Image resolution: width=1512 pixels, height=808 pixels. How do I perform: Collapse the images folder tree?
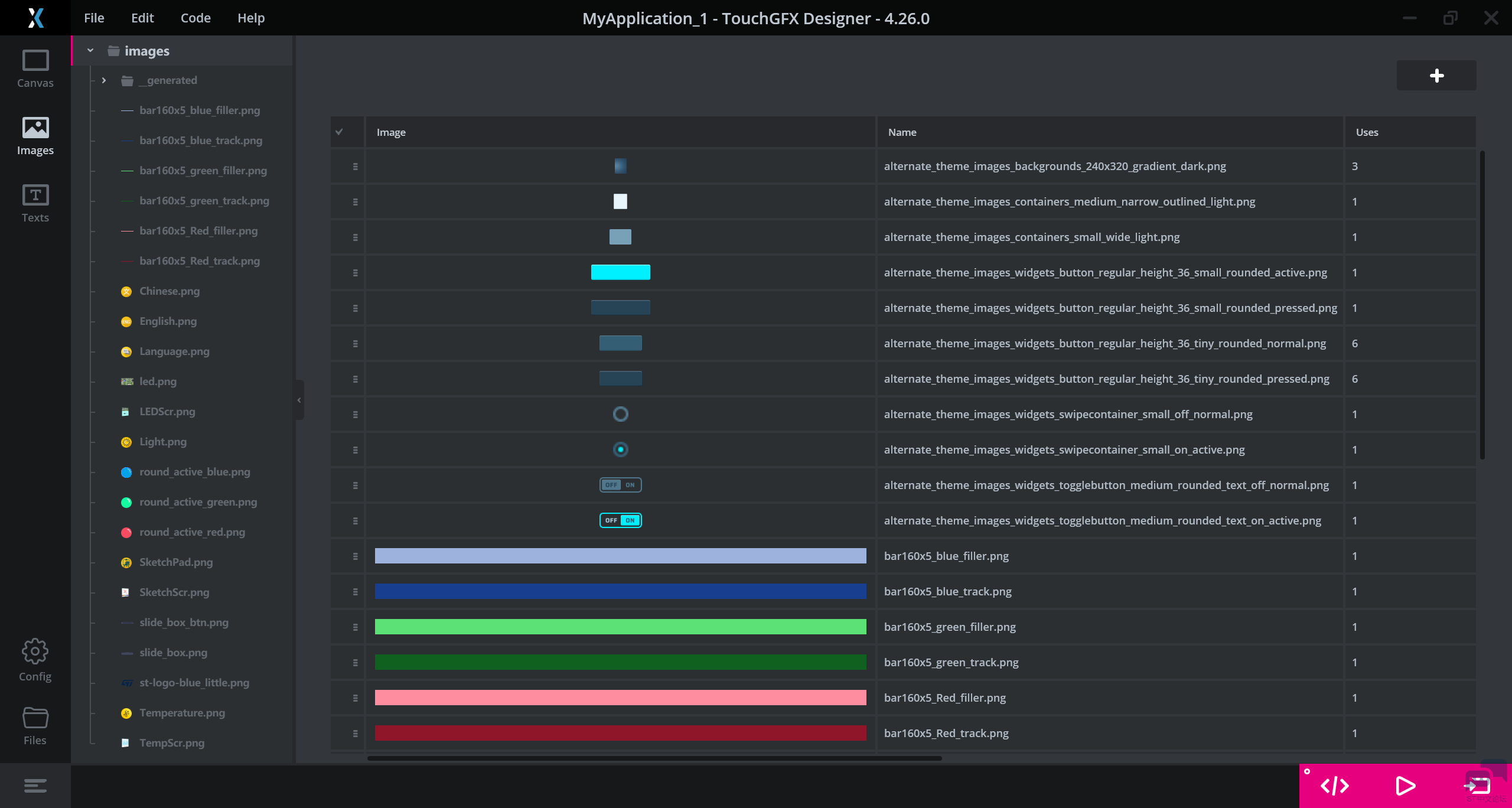(x=90, y=51)
